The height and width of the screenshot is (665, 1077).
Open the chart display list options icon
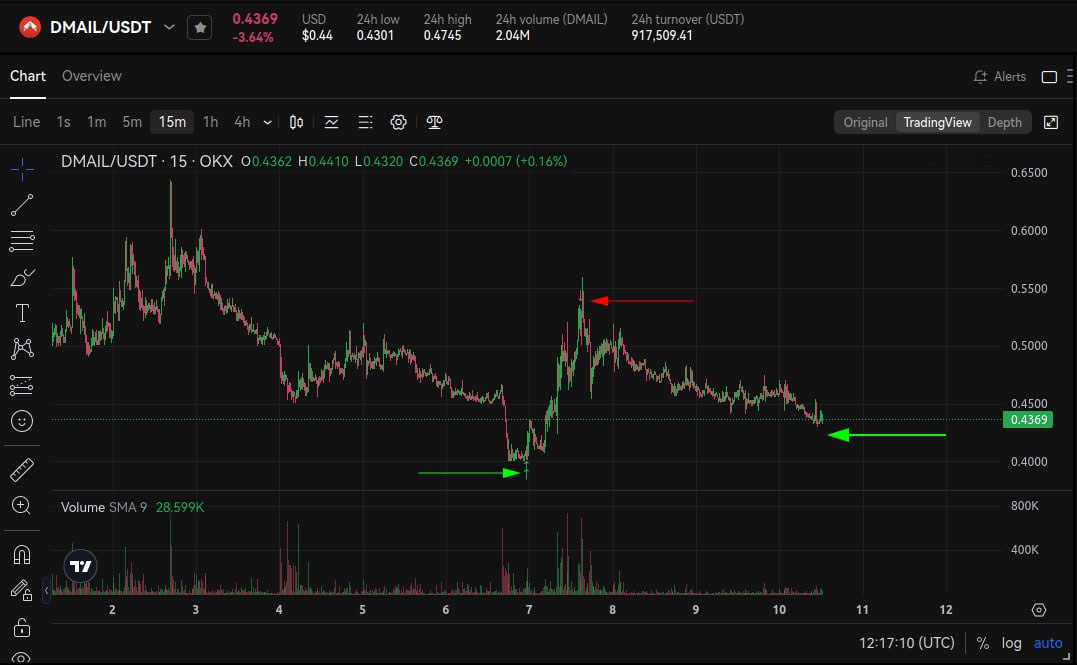(365, 122)
